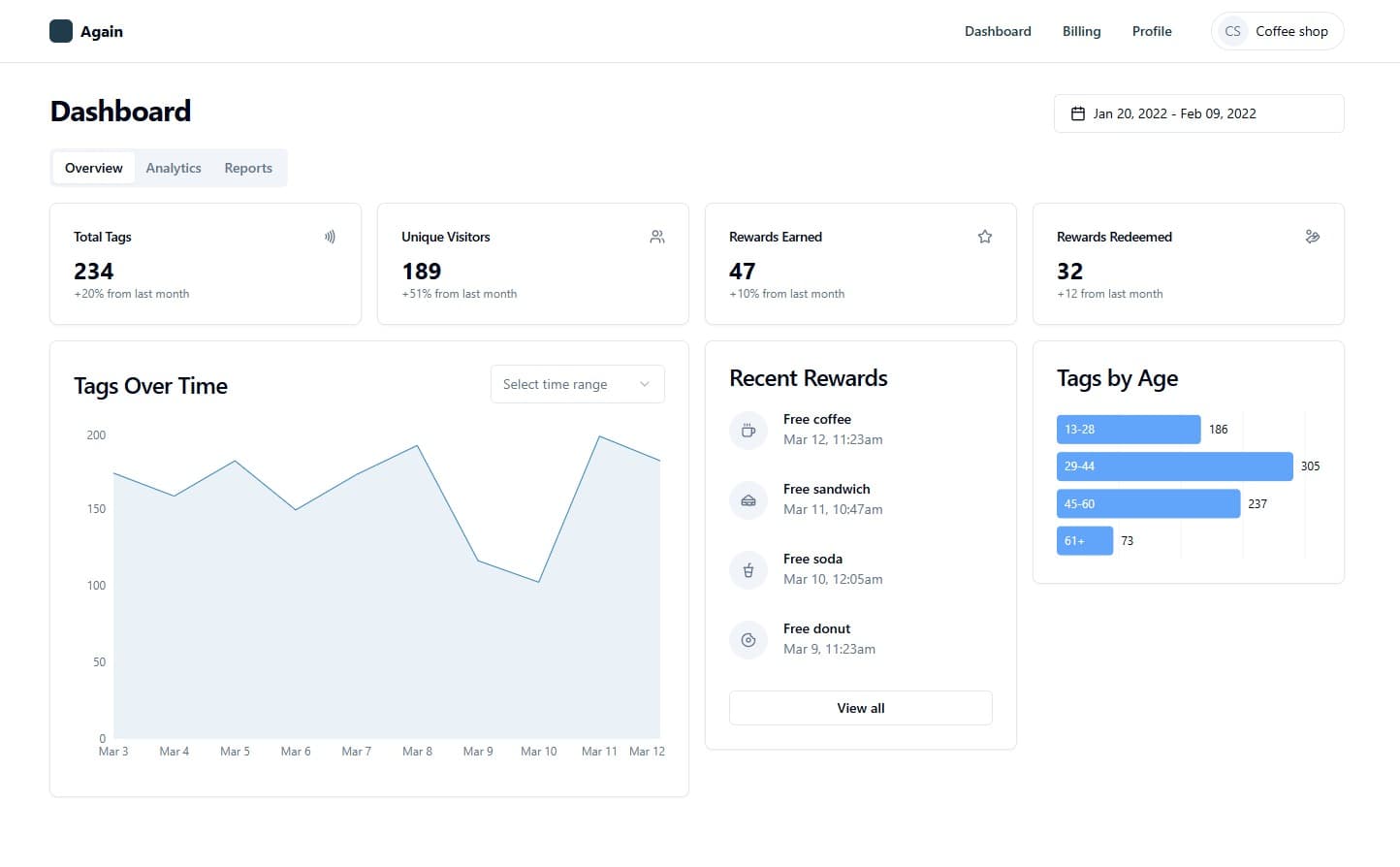Click the signal icon on Total Tags card
1400x867 pixels.
click(x=330, y=236)
